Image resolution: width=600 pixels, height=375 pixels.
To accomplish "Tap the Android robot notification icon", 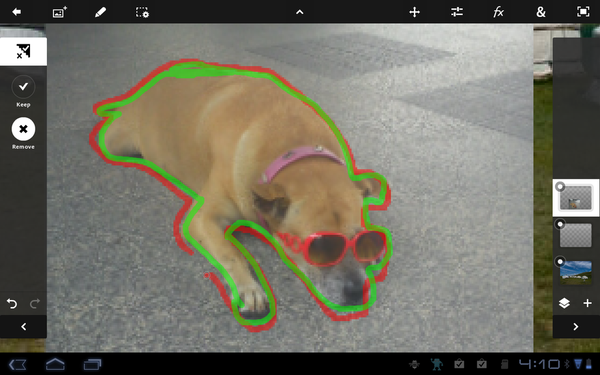I will (x=436, y=364).
